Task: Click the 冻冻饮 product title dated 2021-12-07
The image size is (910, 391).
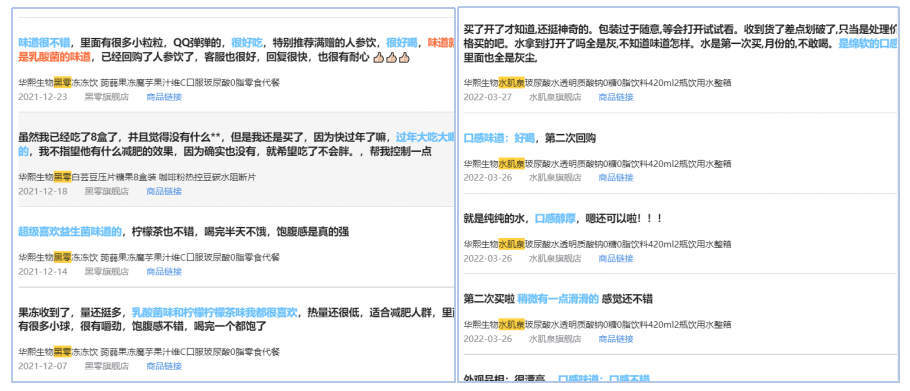Action: (x=149, y=352)
